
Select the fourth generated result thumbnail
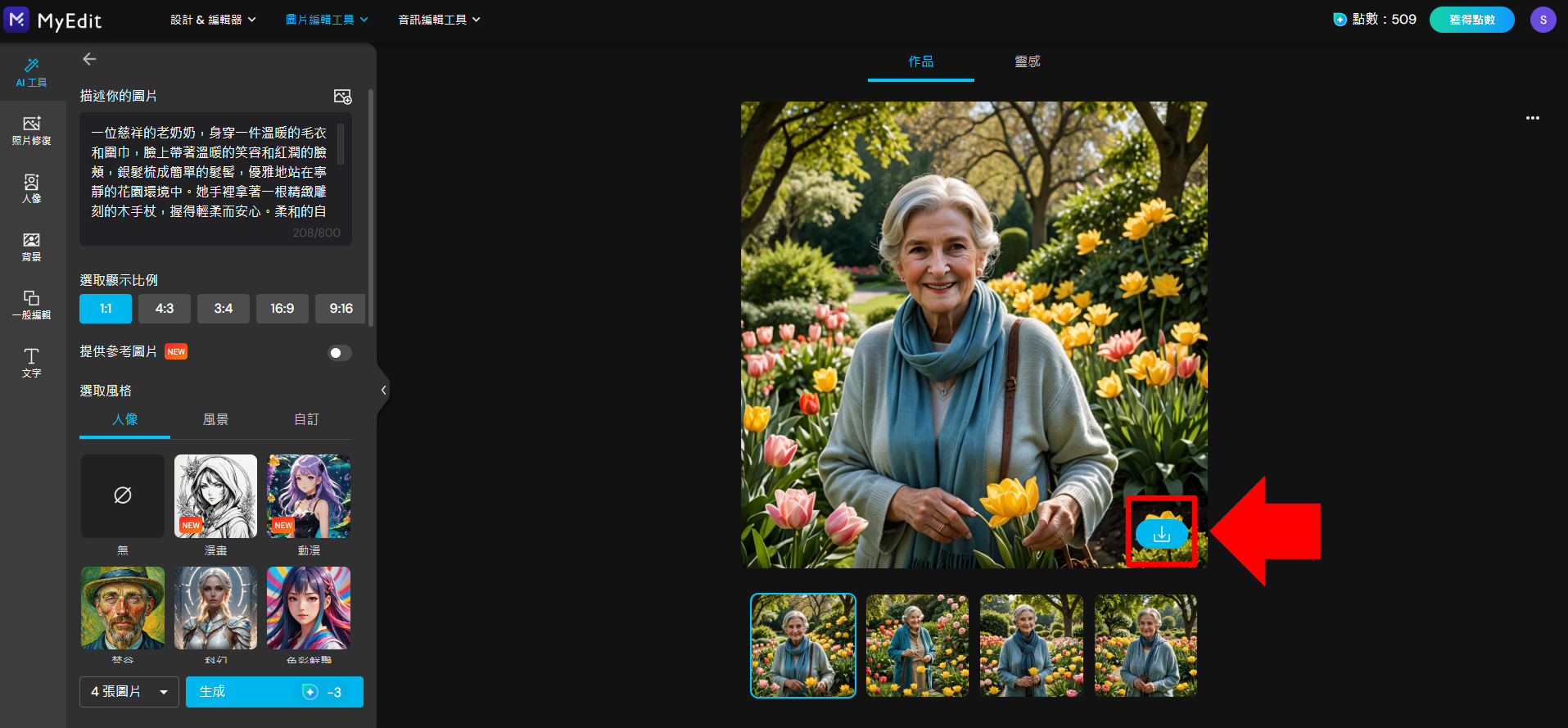[x=1145, y=646]
